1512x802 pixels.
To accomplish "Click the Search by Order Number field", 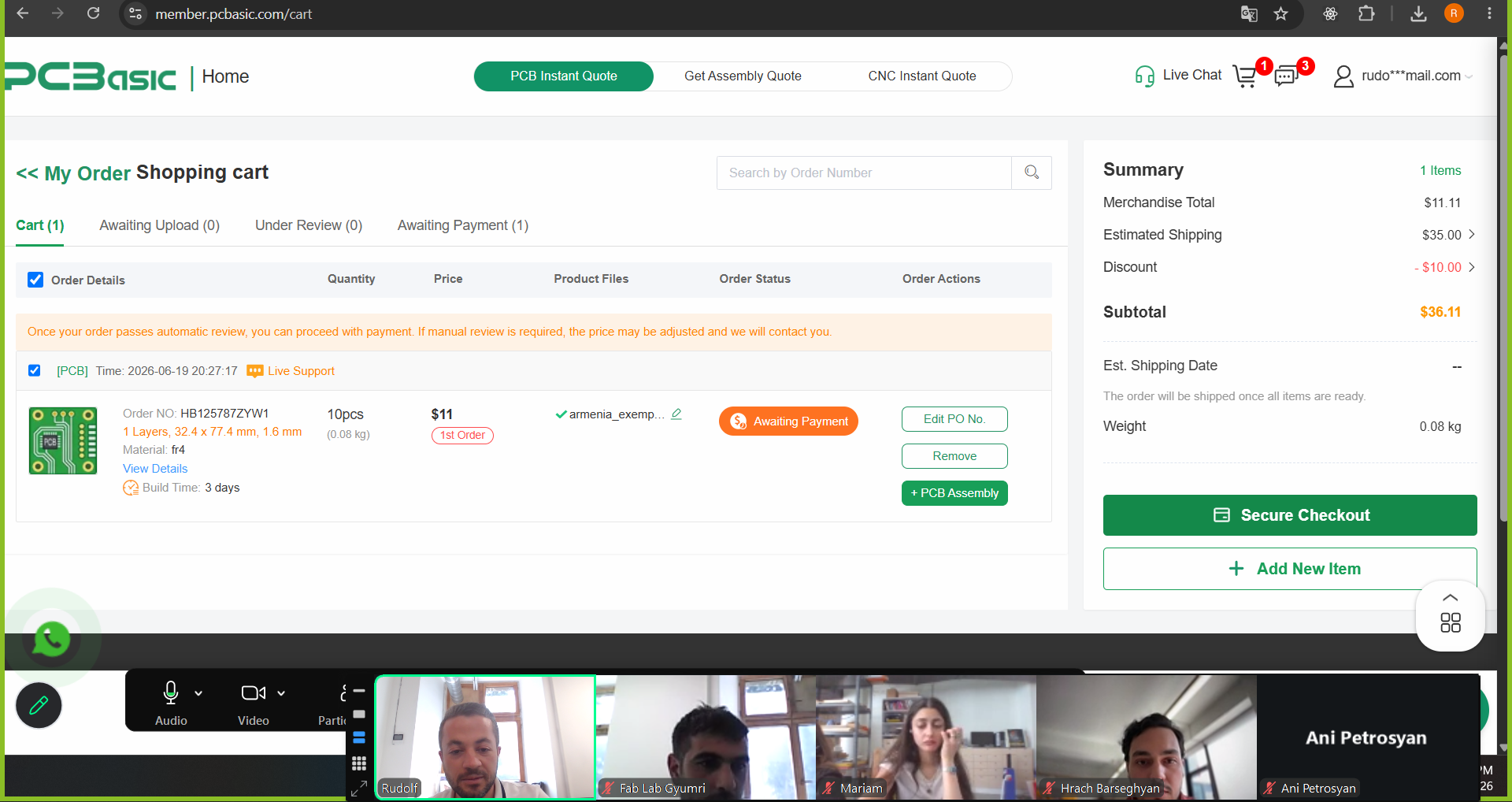I will [864, 173].
